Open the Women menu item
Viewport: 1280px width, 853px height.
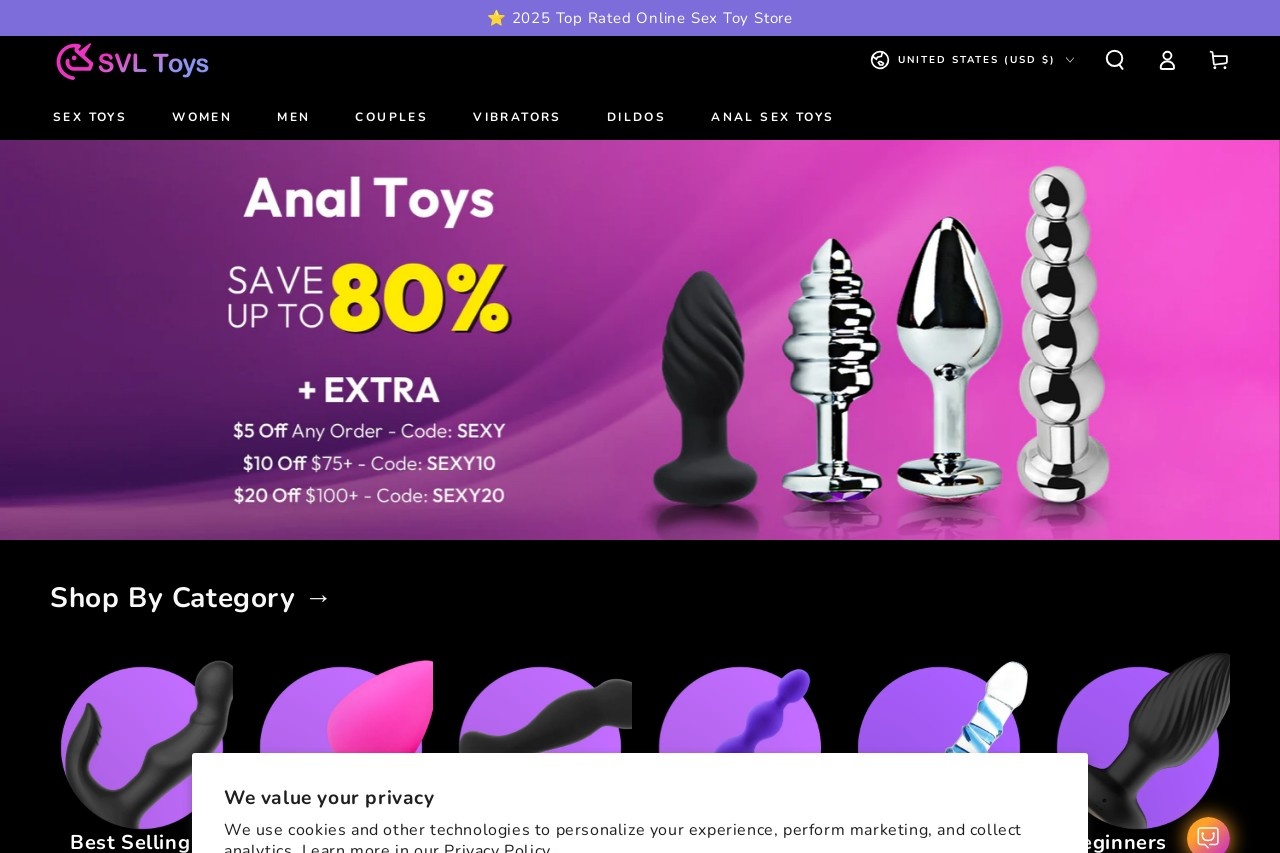202,117
